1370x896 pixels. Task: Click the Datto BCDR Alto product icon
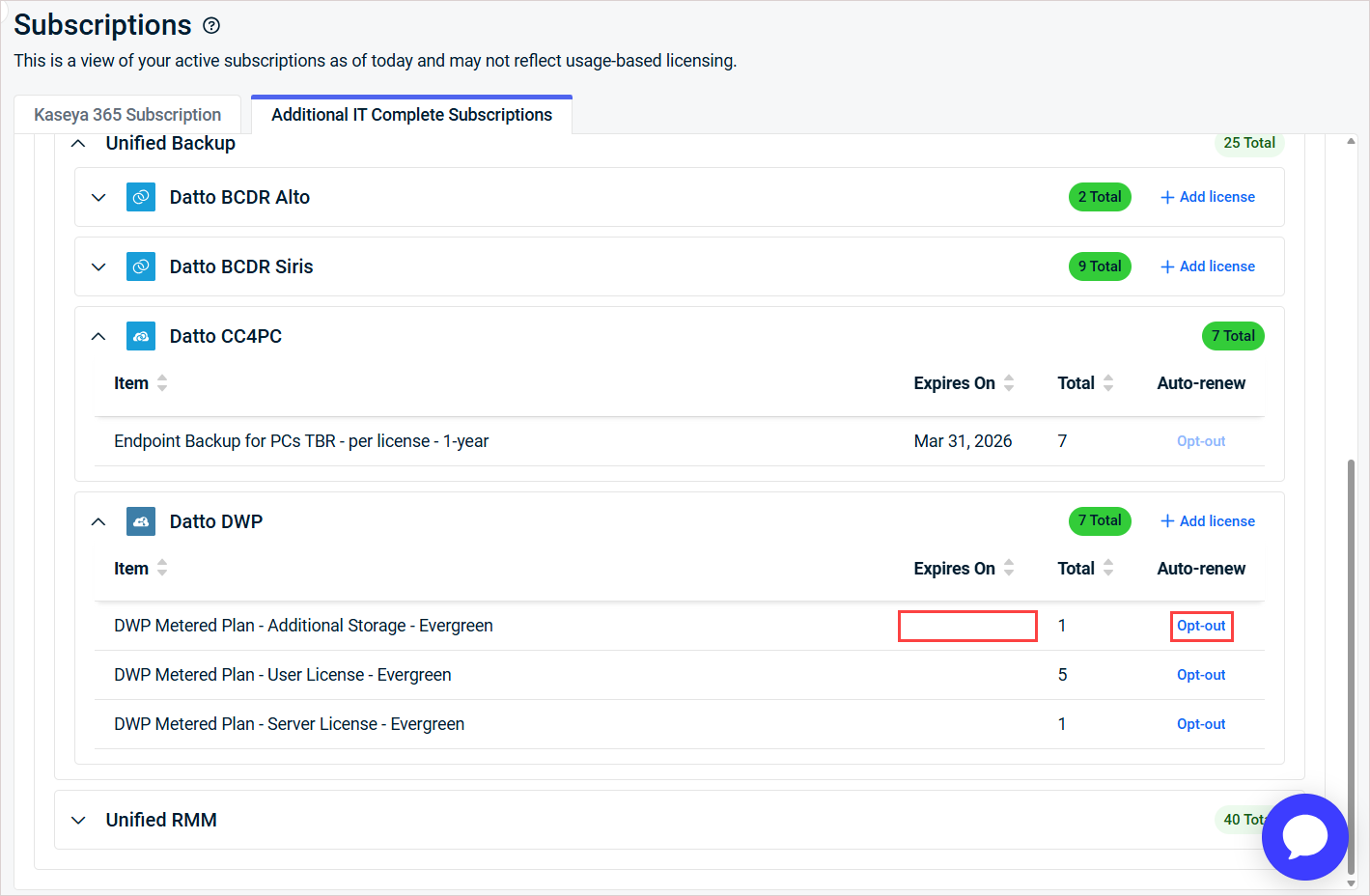click(141, 197)
